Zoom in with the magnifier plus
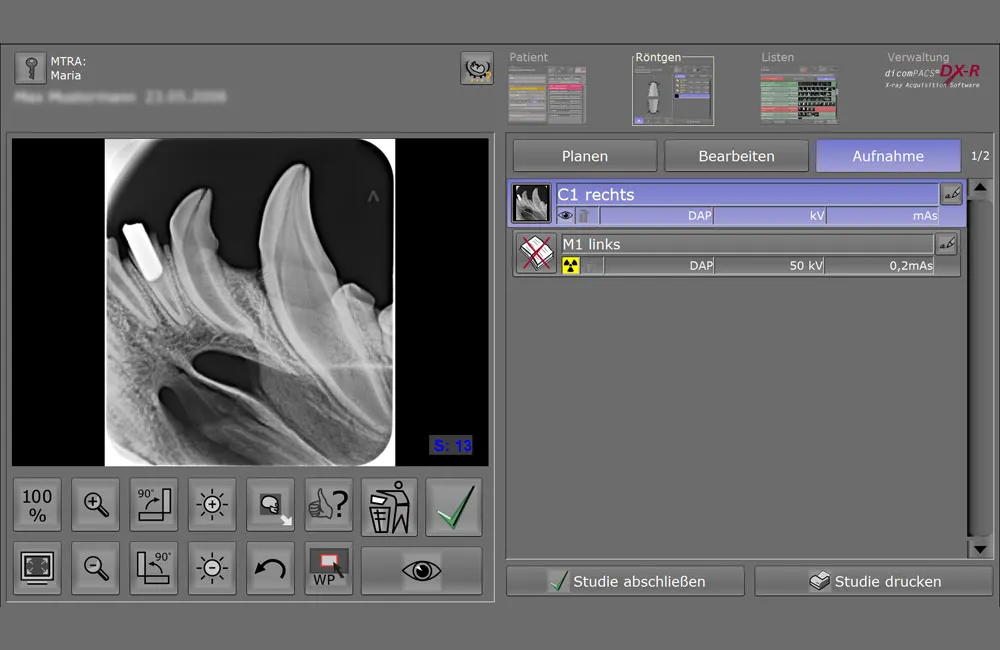1000x650 pixels. pos(95,505)
